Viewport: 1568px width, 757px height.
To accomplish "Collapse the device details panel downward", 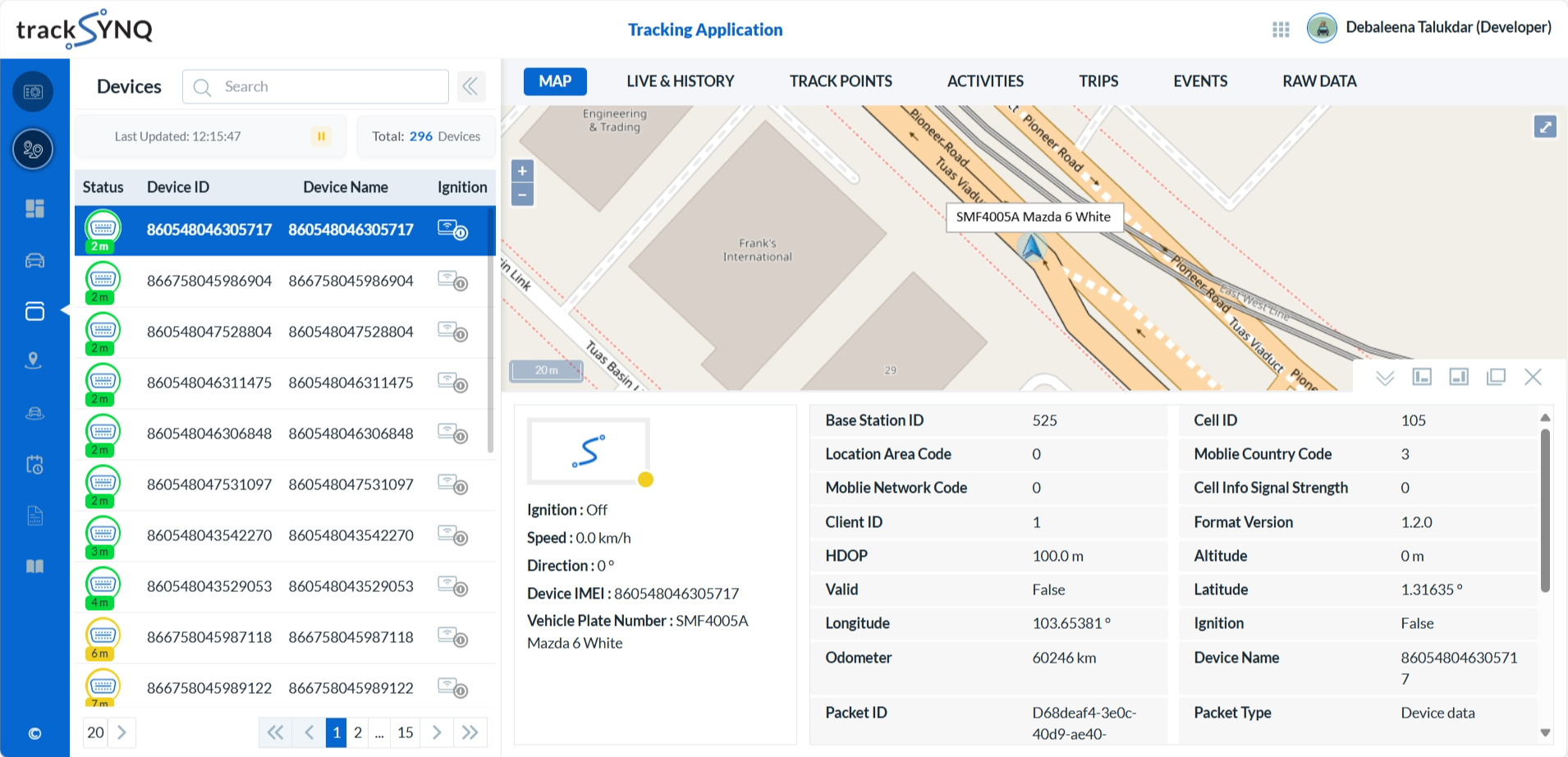I will [1385, 378].
